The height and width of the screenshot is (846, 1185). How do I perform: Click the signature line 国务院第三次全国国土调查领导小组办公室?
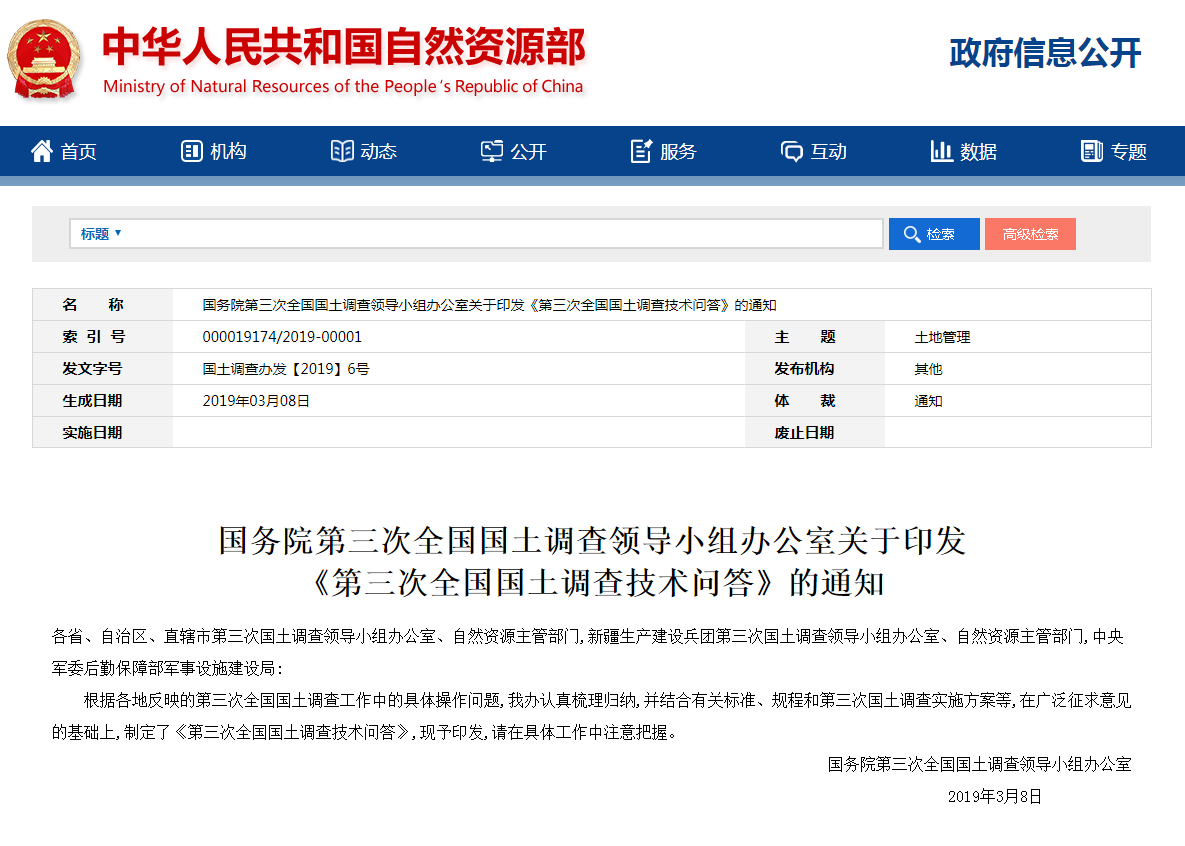[x=979, y=764]
